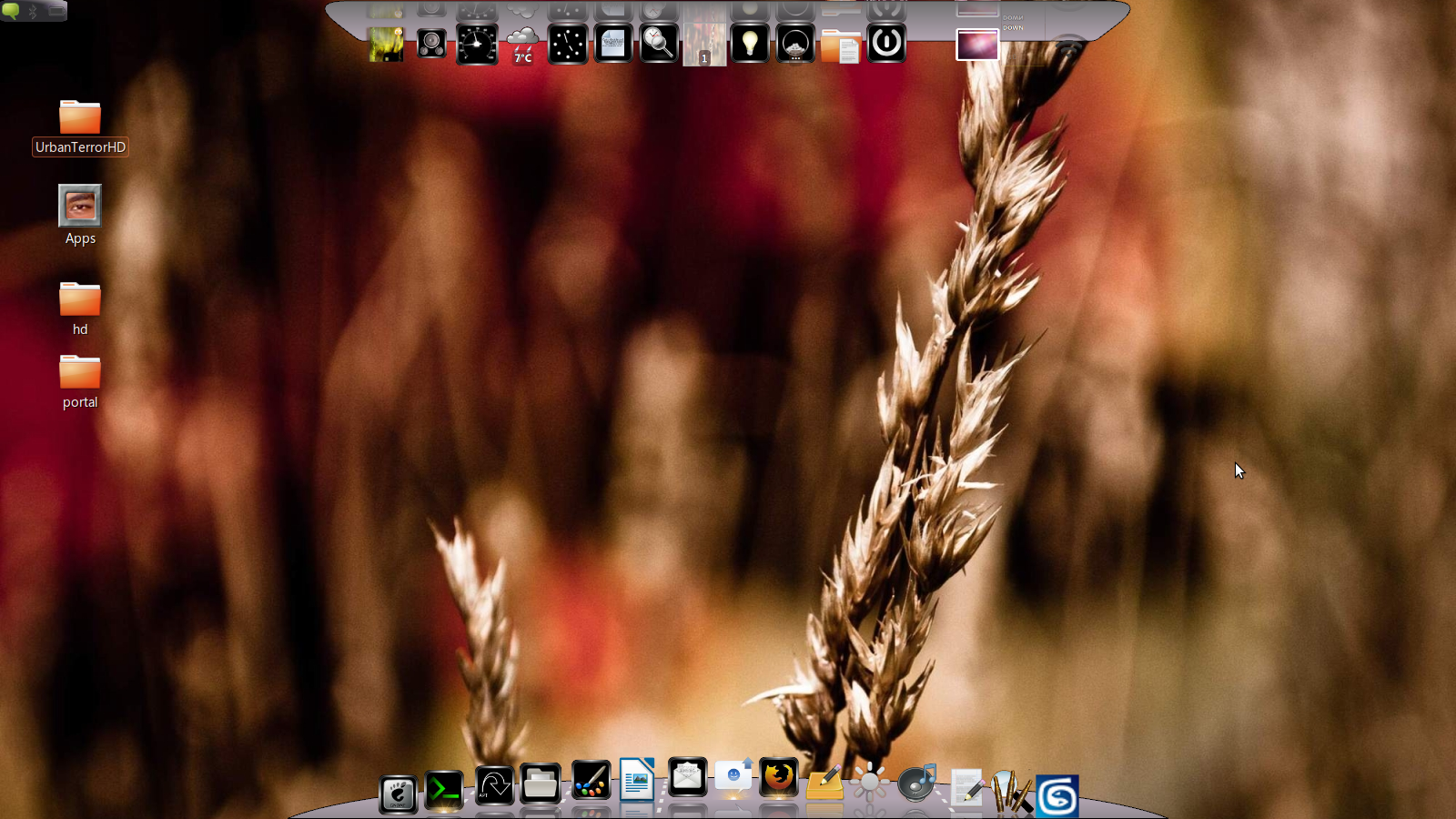Screen dimensions: 1456x819
Task: Click the light bulb applet
Action: pos(750,44)
